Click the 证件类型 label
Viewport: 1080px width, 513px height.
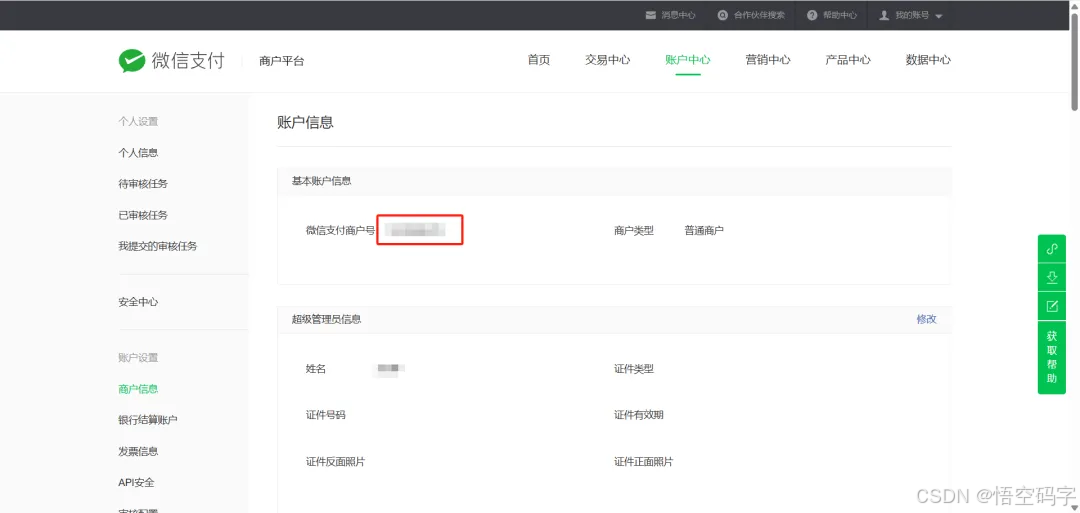point(634,369)
